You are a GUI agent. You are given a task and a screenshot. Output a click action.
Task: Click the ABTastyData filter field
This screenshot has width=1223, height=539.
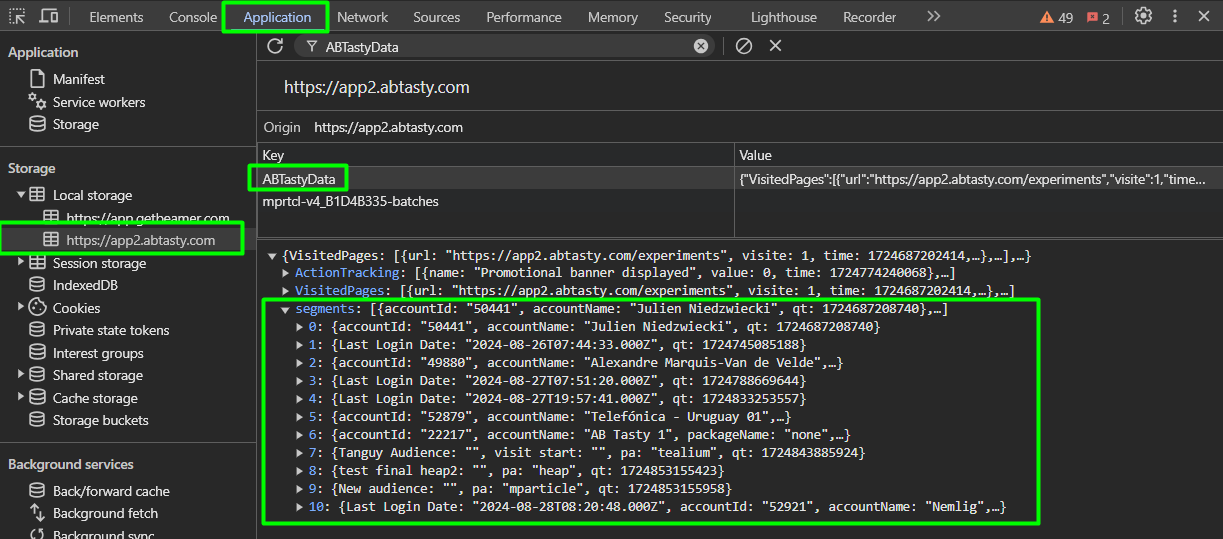pyautogui.click(x=506, y=46)
